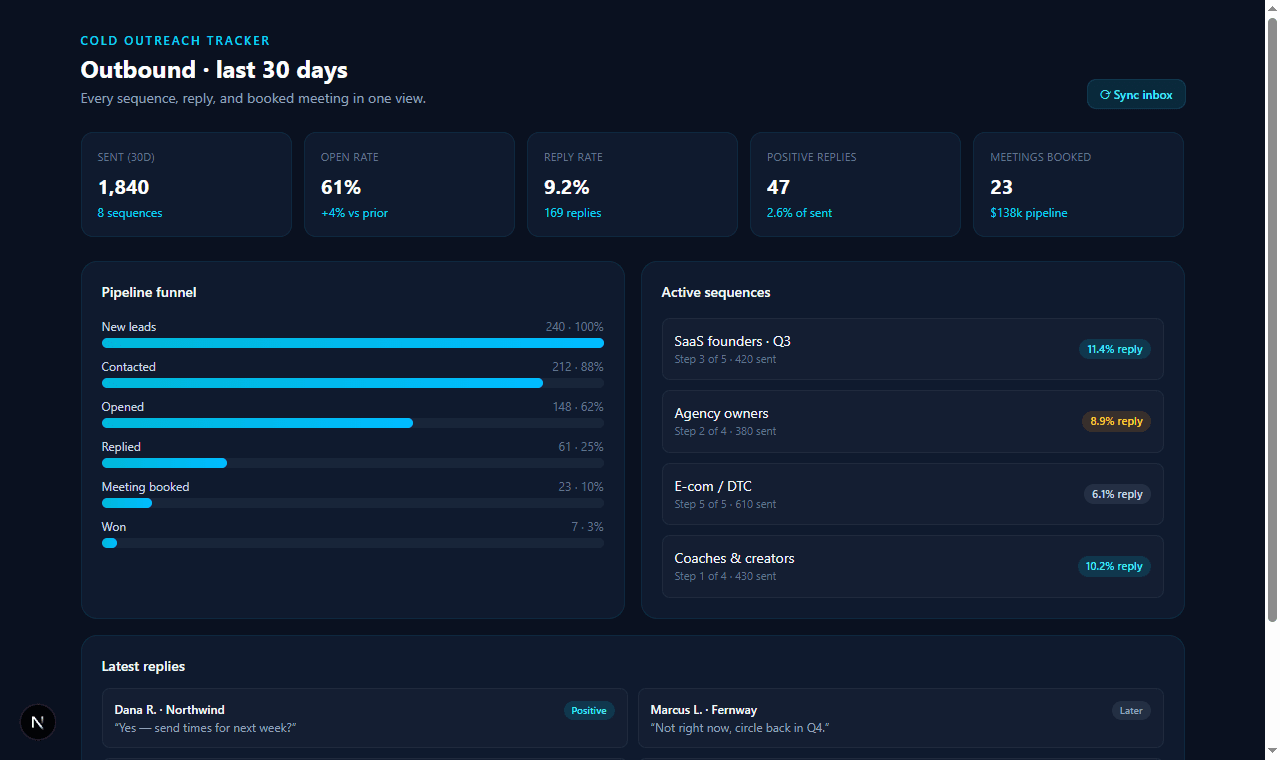Click the scrollbar up arrow

tap(1272, 7)
